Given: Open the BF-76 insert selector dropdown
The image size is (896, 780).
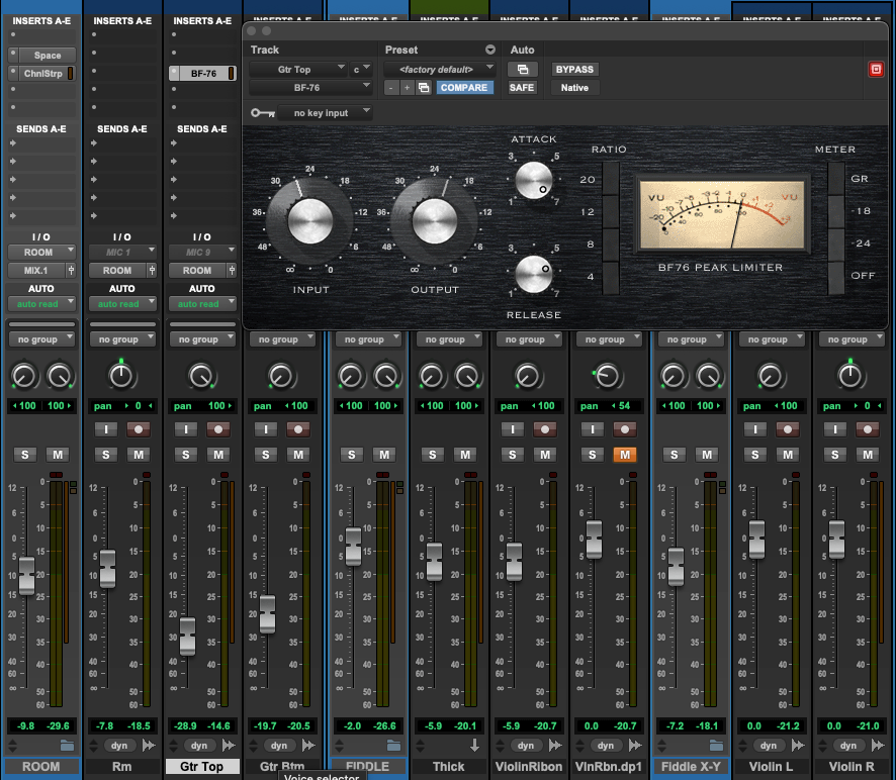Looking at the screenshot, I should 311,87.
